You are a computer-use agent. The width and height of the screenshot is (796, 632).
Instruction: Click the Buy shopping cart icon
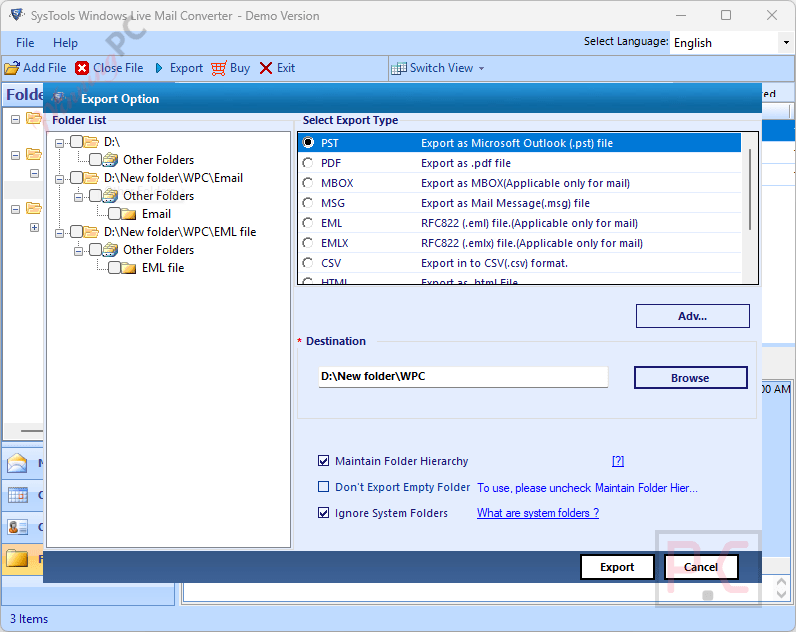point(219,68)
